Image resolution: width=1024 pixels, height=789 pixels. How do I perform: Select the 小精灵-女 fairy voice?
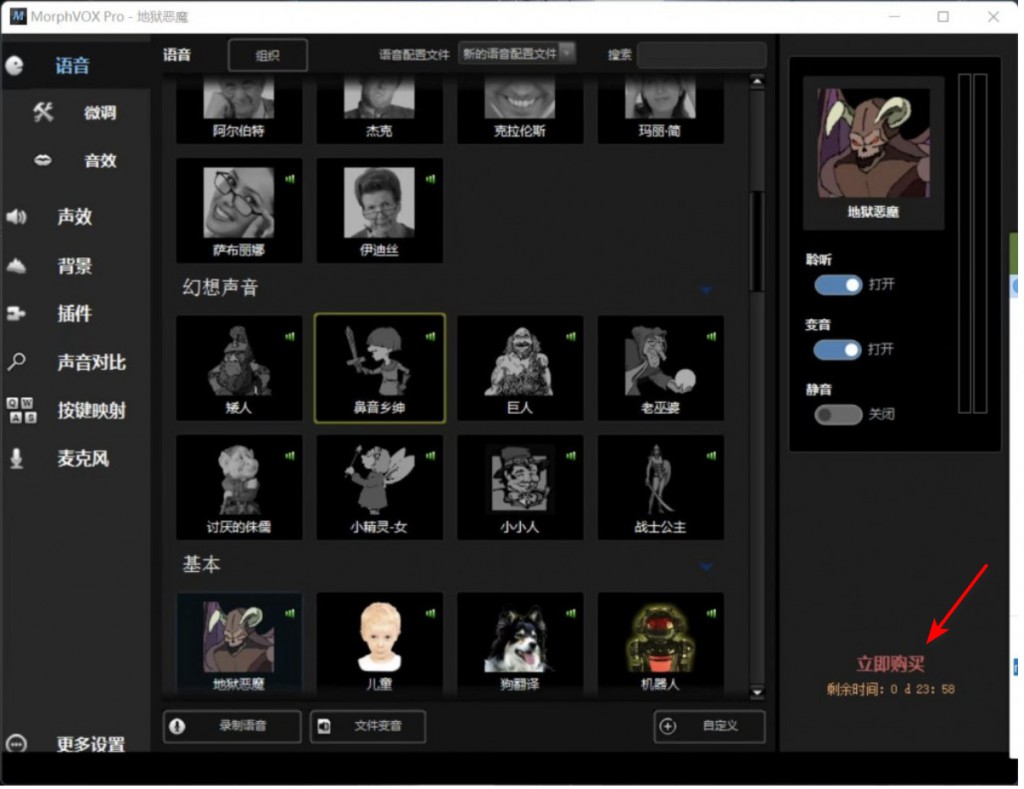point(379,487)
